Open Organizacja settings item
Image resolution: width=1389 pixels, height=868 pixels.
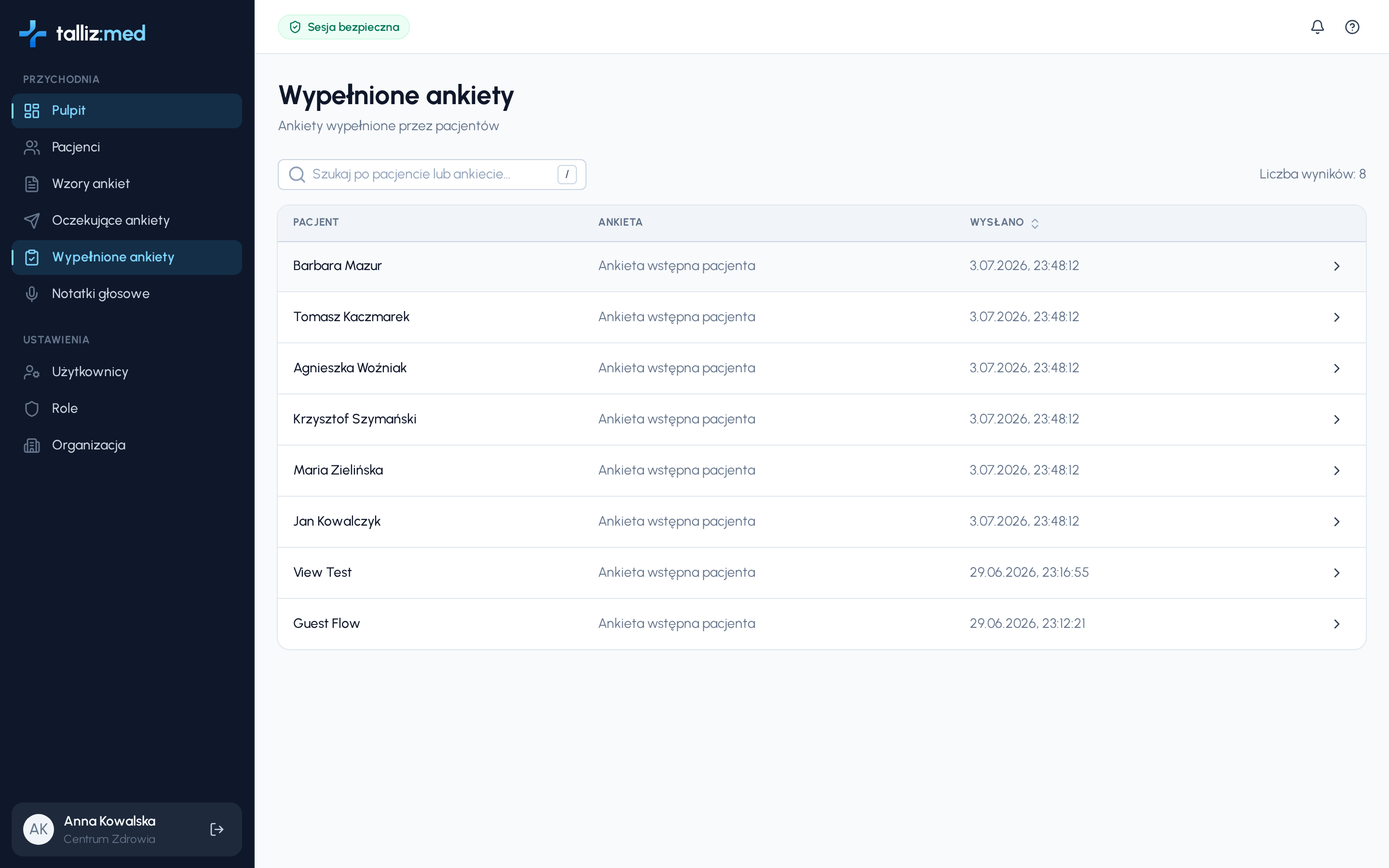coord(126,446)
